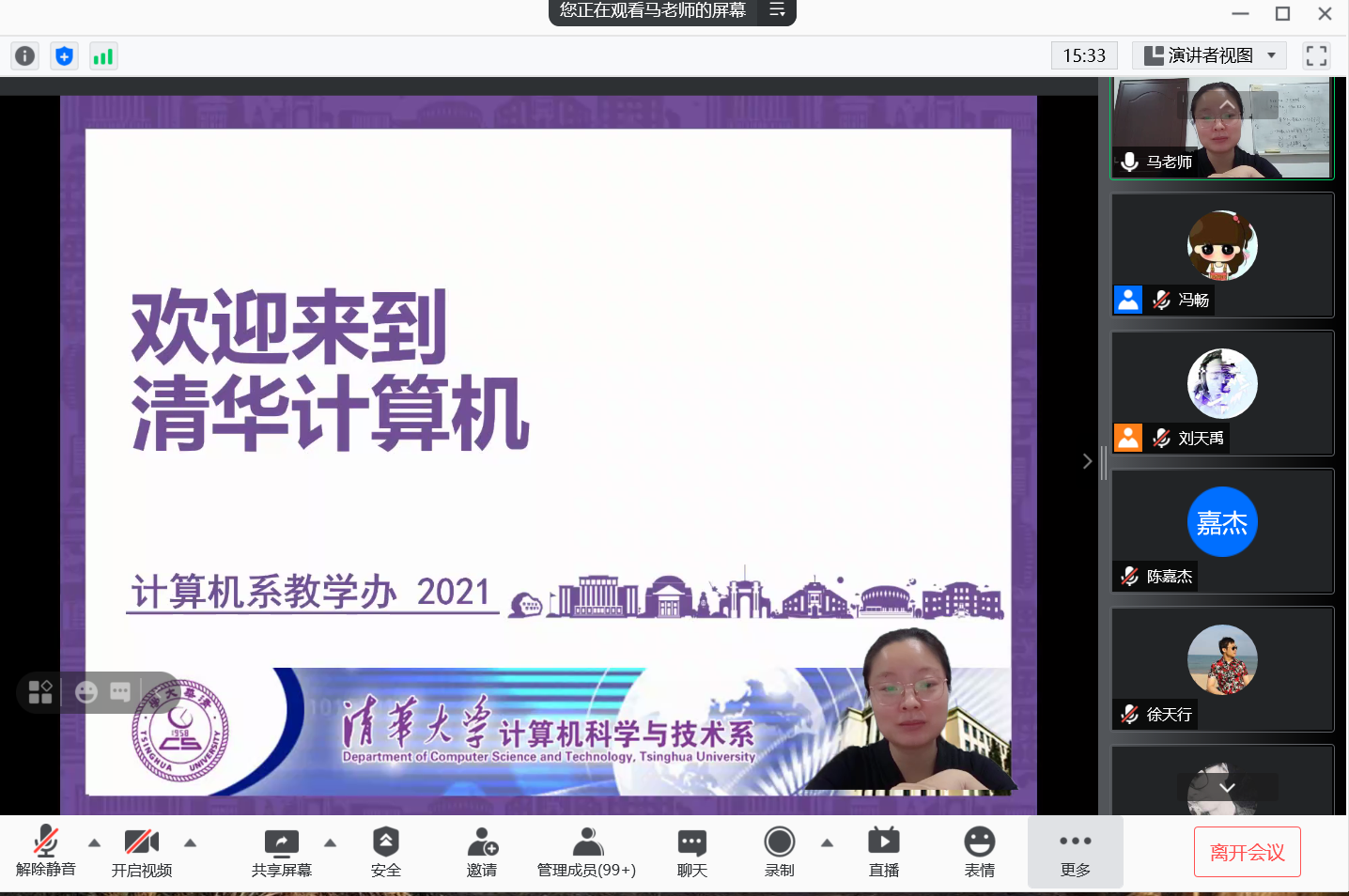Select 徐天行 participant tile

click(1222, 669)
